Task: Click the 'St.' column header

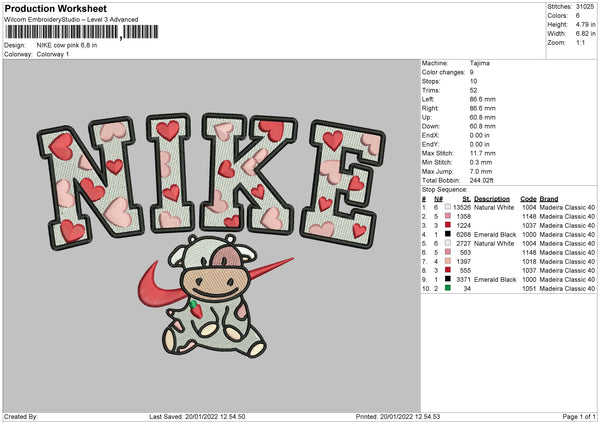Action: click(466, 199)
